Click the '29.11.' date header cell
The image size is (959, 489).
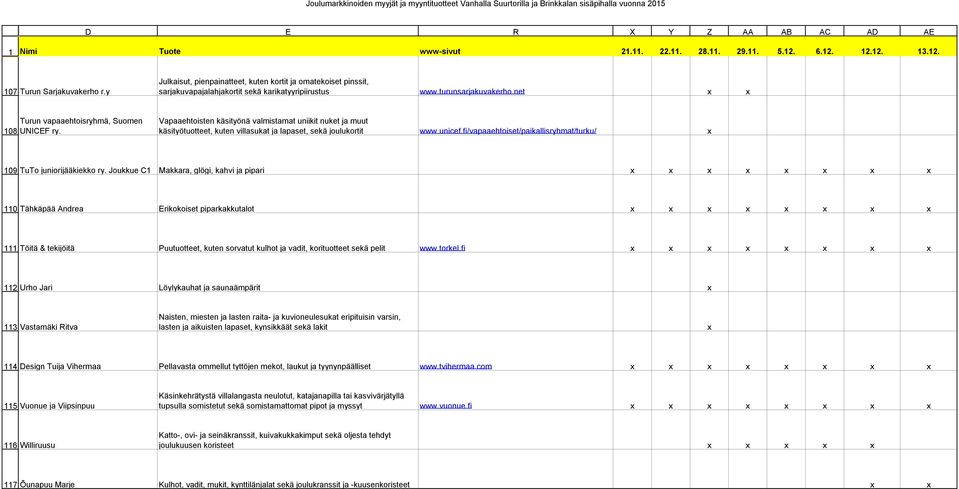click(747, 46)
